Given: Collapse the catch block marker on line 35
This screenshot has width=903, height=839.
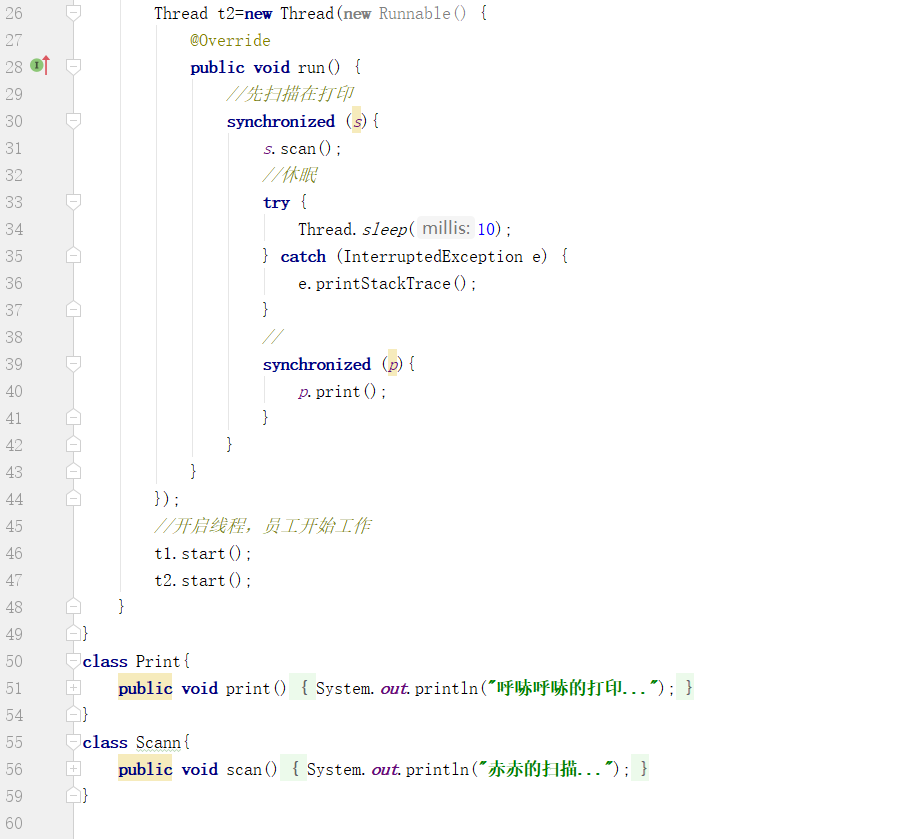Looking at the screenshot, I should click(73, 256).
